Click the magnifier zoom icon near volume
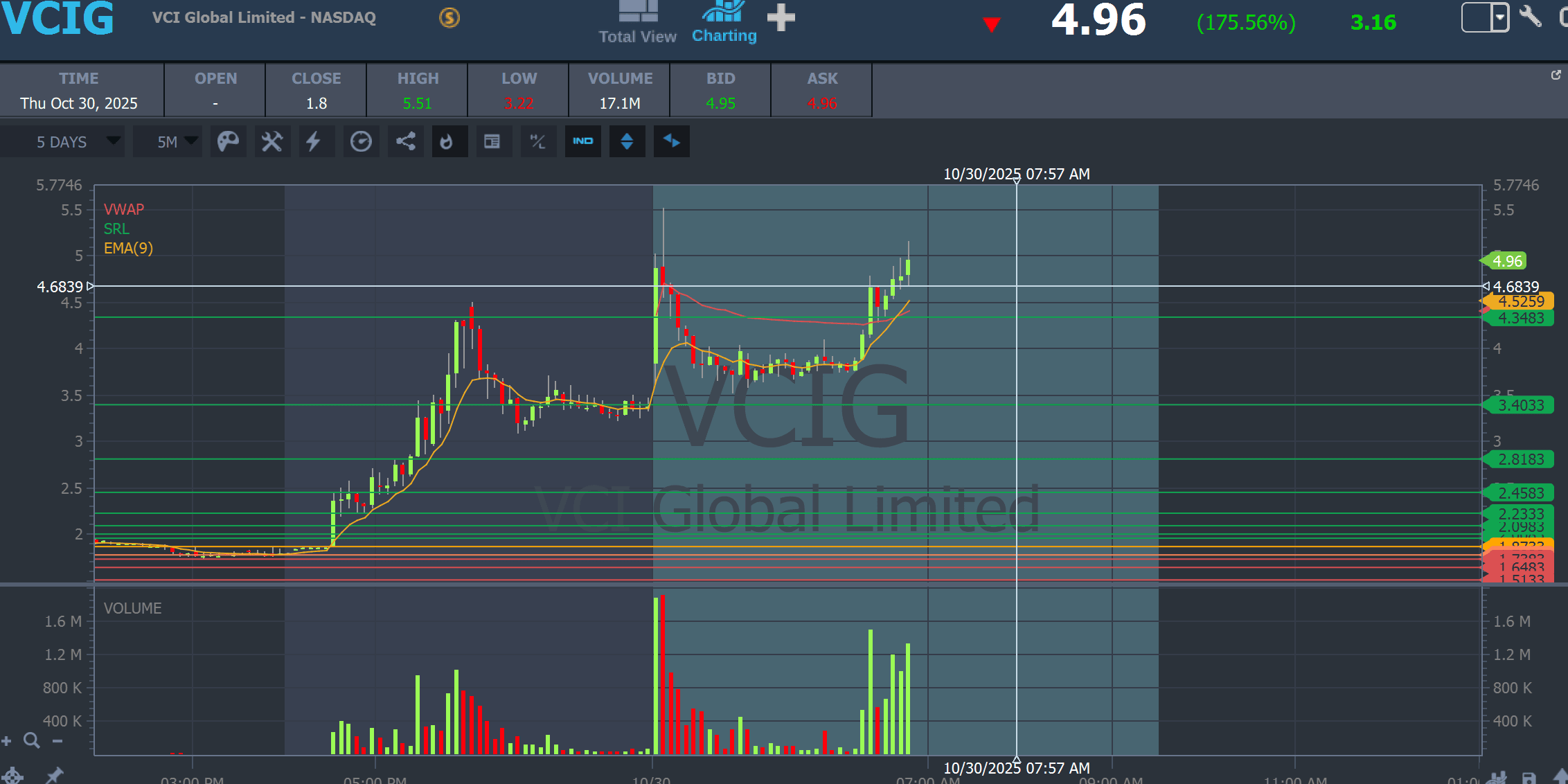 pyautogui.click(x=31, y=740)
